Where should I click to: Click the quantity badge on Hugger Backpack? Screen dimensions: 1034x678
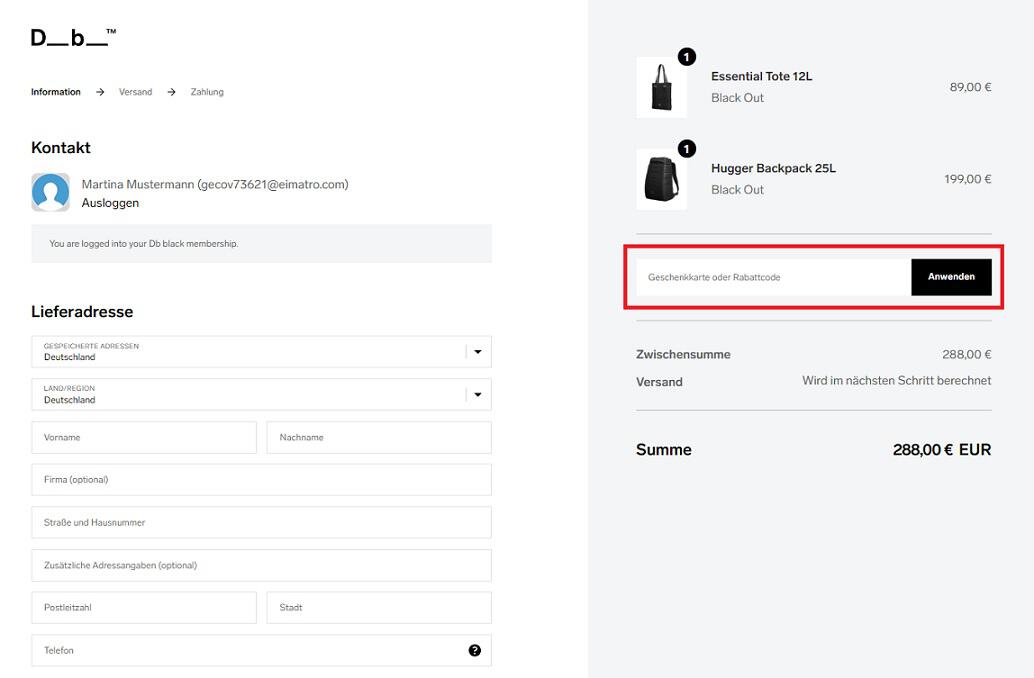pos(686,149)
